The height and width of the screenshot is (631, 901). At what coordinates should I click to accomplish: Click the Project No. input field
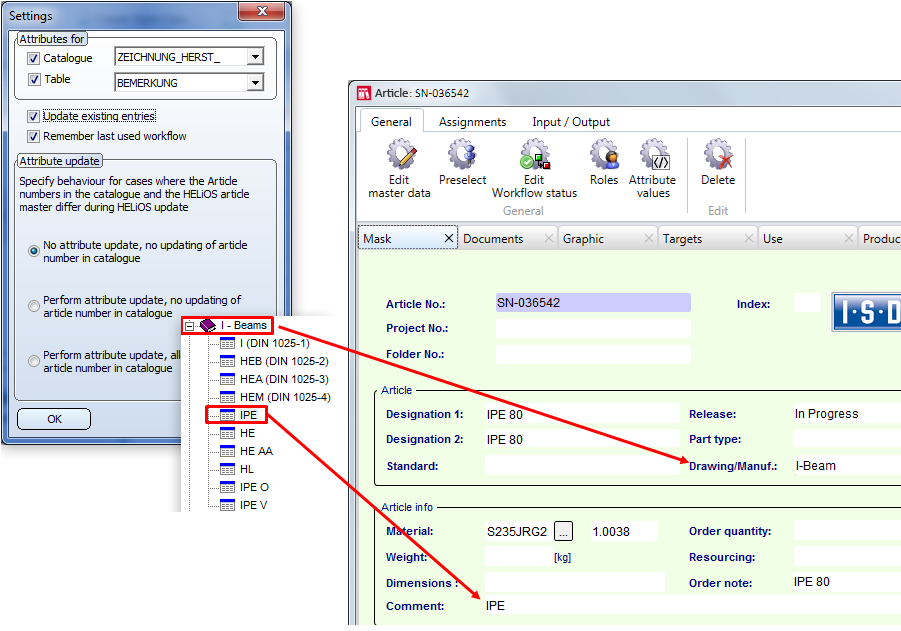pos(593,328)
